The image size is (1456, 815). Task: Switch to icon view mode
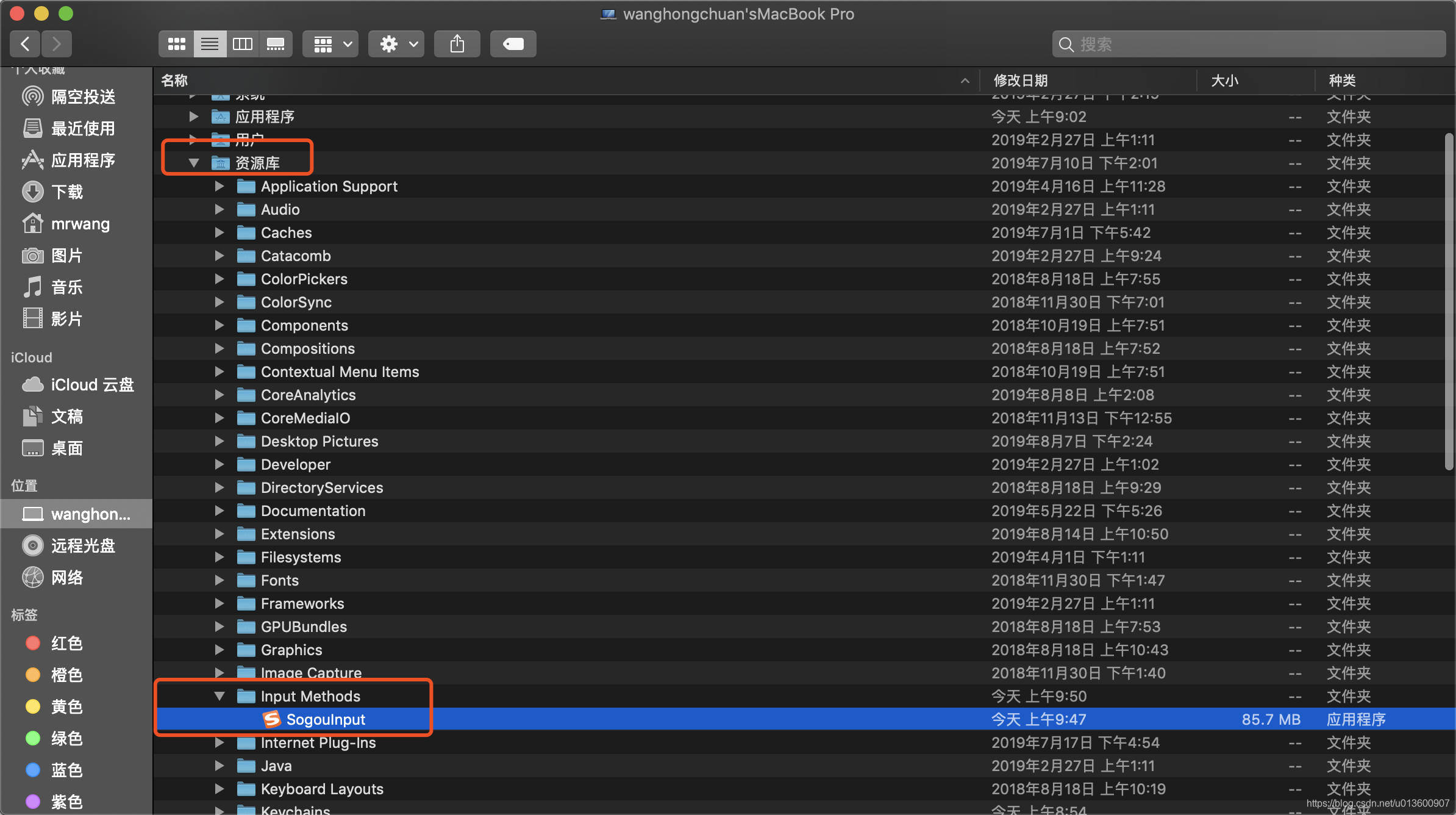click(x=177, y=44)
